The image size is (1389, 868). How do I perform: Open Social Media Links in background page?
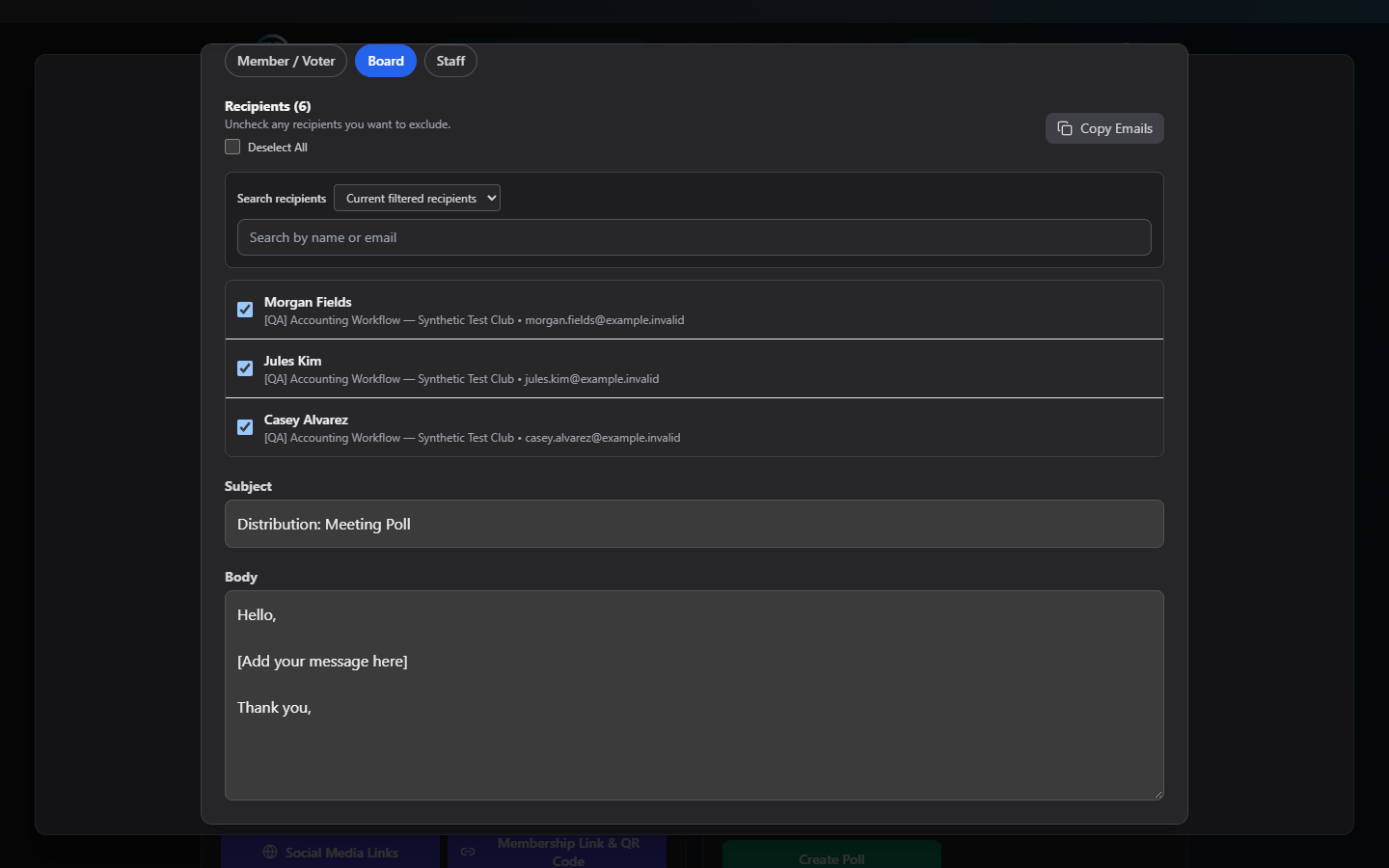point(330,852)
